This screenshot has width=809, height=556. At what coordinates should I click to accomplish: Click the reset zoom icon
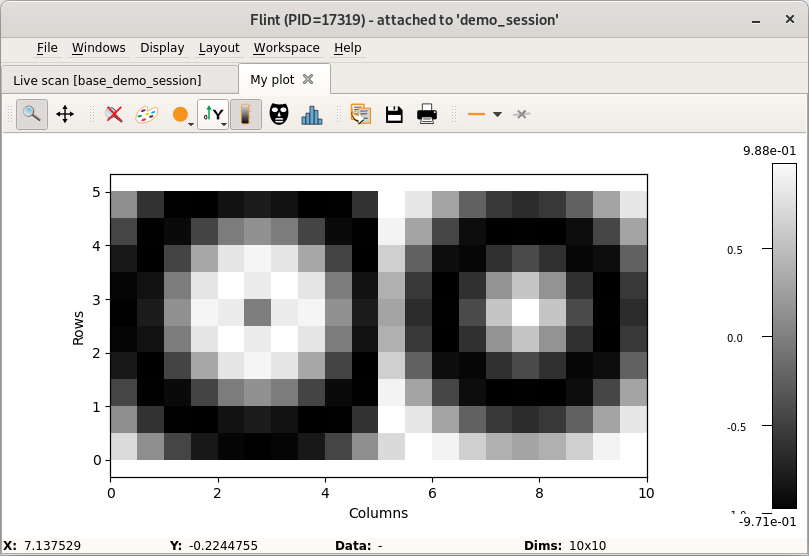[114, 114]
